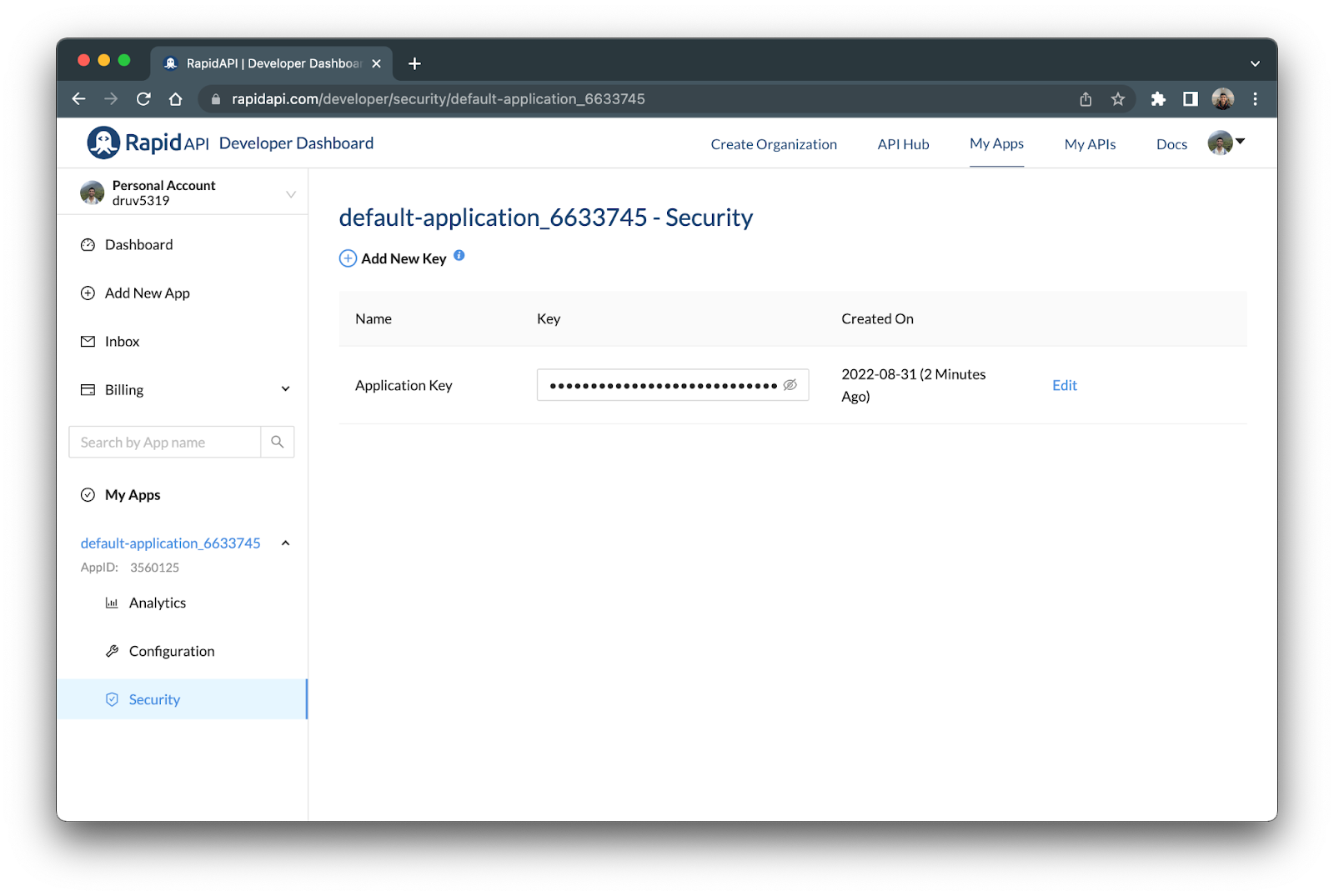Click the lock icon in address bar
Image resolution: width=1334 pixels, height=896 pixels.
click(216, 99)
